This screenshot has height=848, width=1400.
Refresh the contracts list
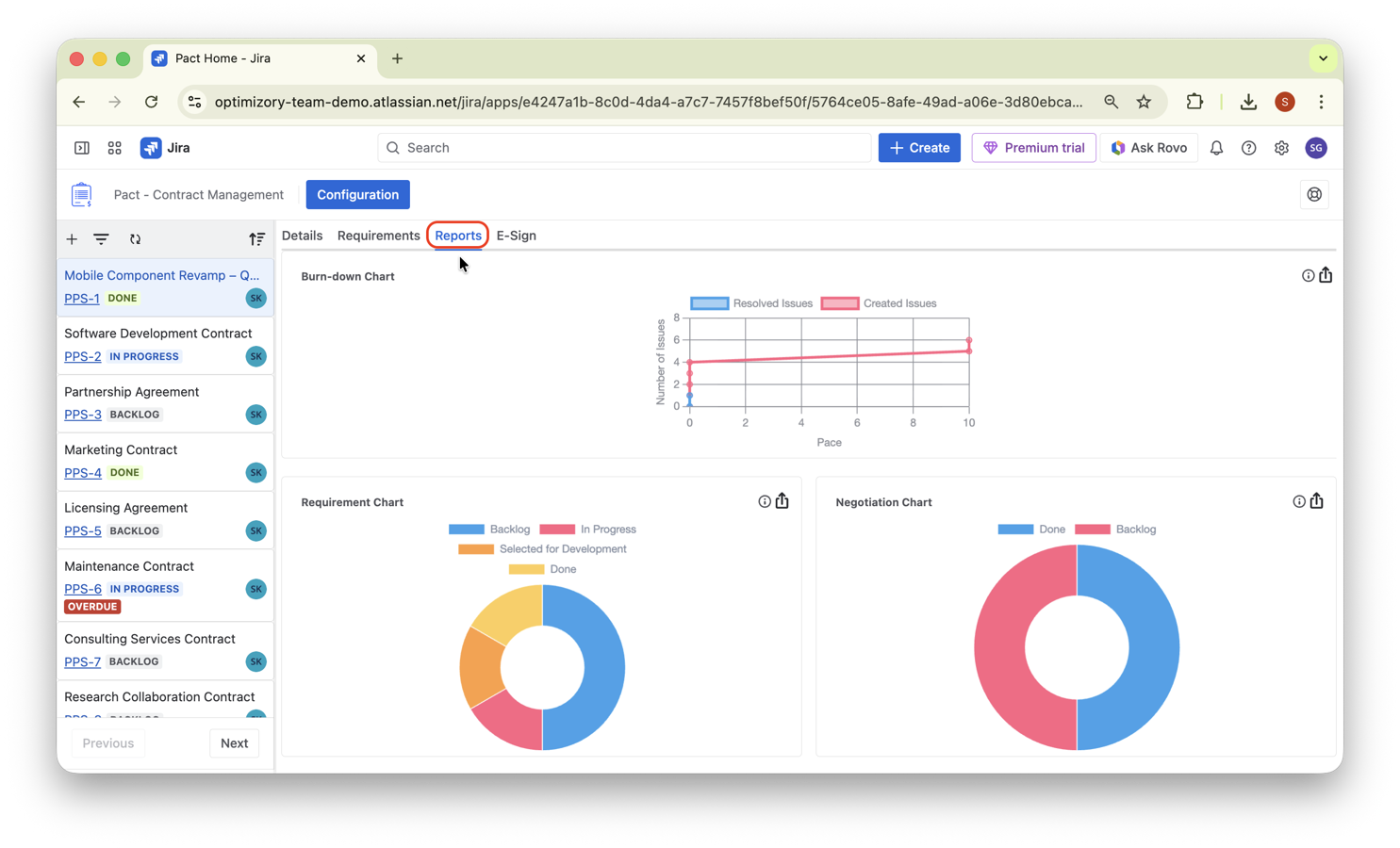point(135,239)
